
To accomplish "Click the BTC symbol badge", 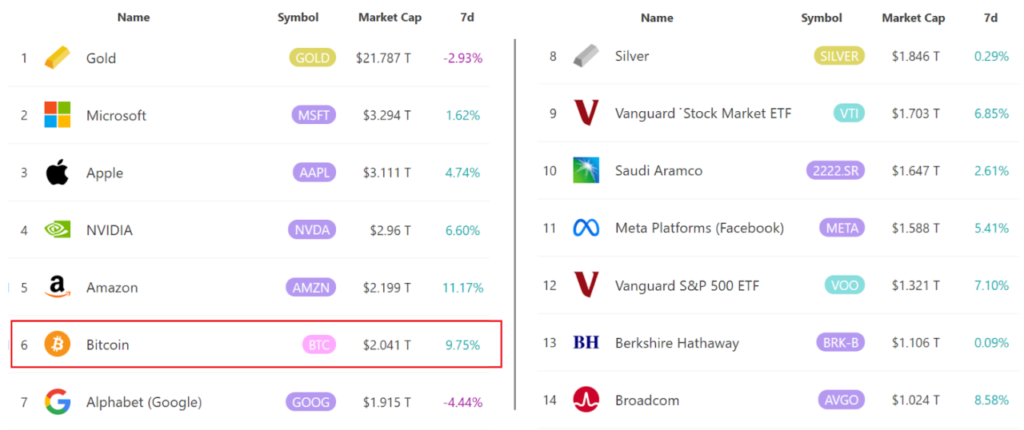I will [319, 345].
